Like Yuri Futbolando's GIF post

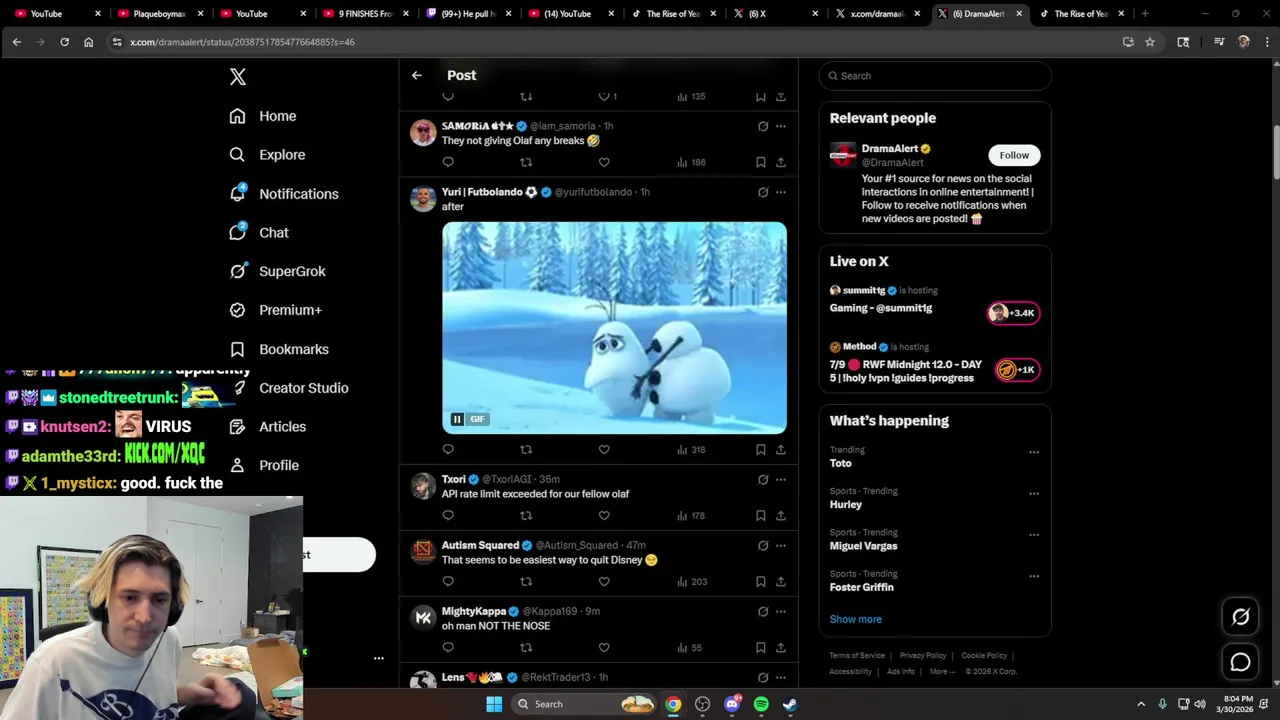tap(604, 450)
